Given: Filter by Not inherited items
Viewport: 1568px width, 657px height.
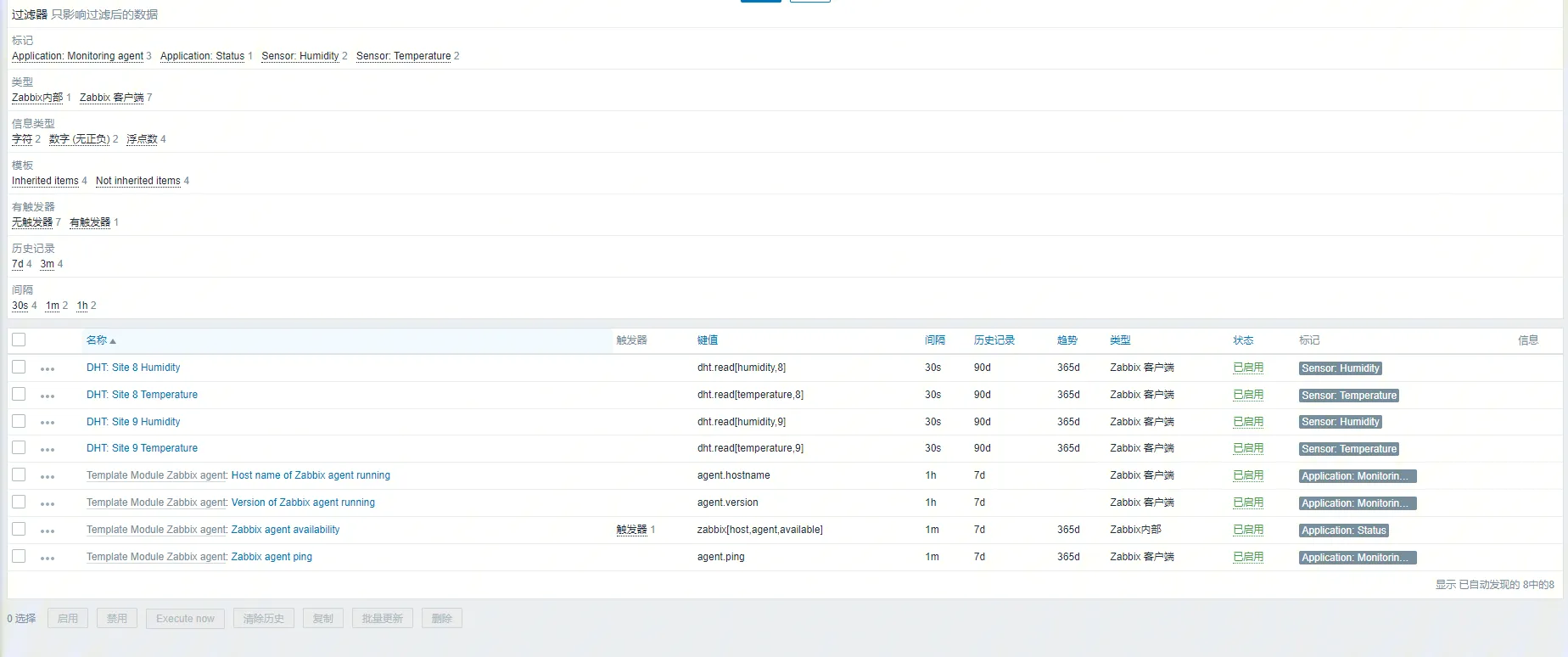Looking at the screenshot, I should tap(137, 181).
